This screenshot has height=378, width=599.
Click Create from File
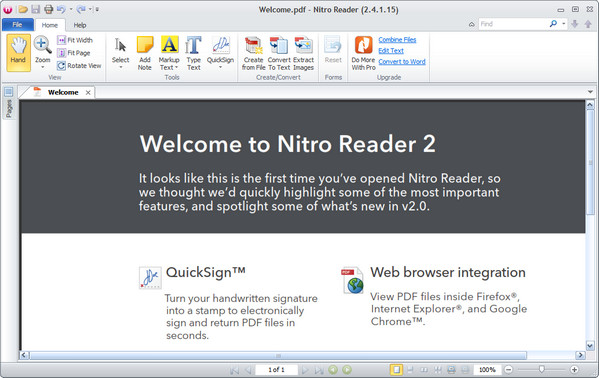[x=253, y=53]
